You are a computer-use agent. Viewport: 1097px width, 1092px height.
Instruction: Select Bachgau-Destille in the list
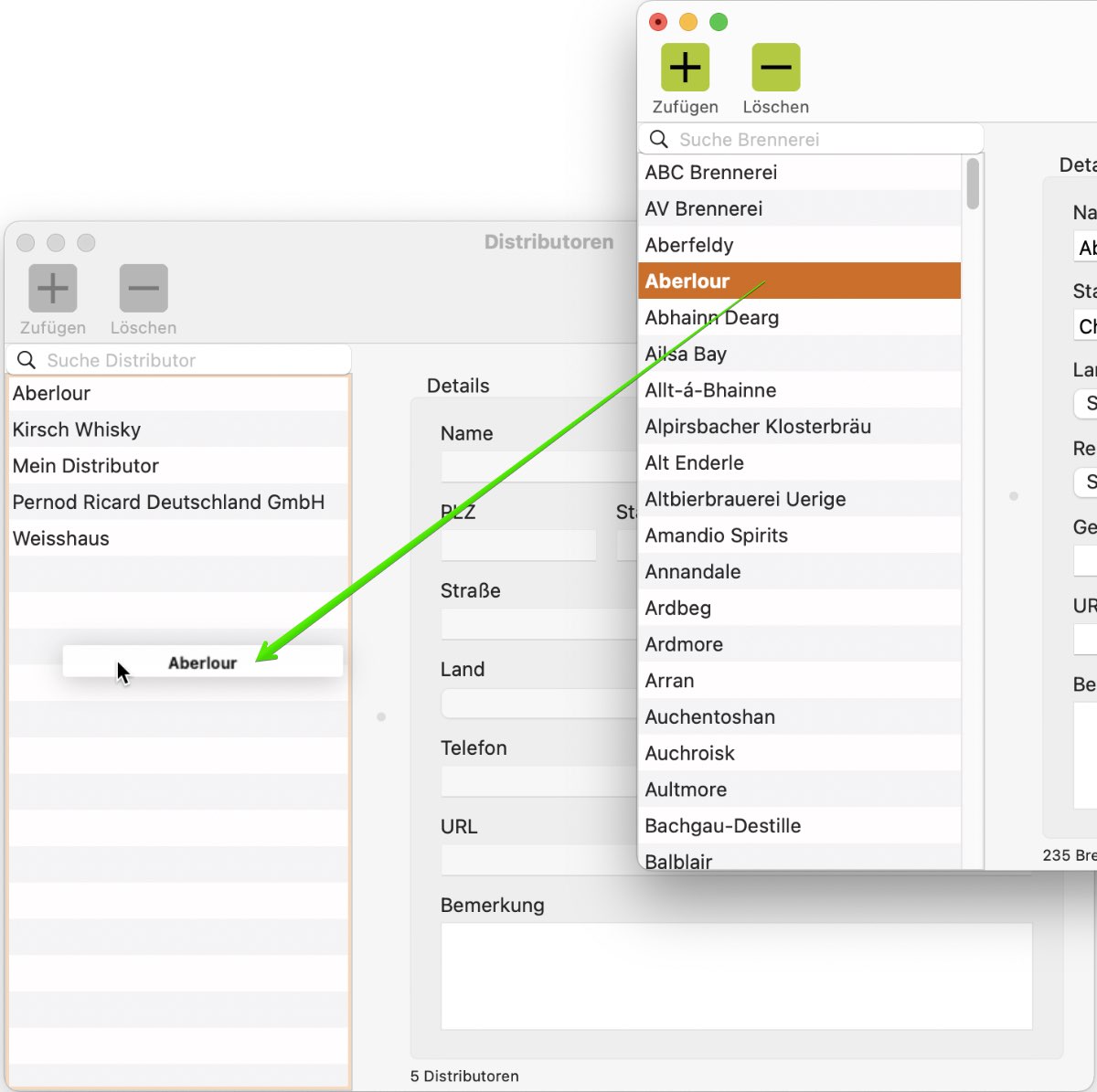coord(800,826)
